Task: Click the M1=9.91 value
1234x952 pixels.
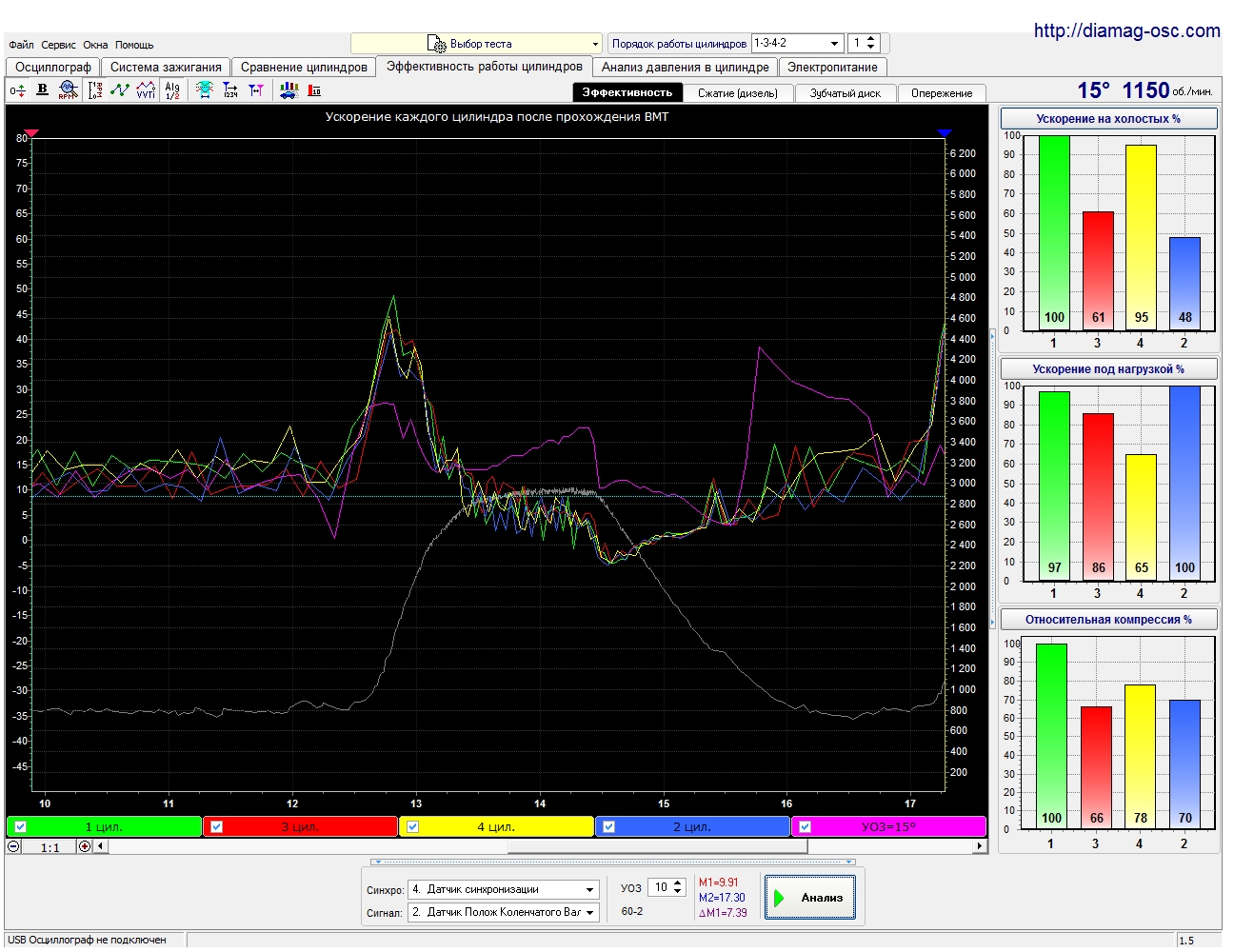Action: point(719,883)
